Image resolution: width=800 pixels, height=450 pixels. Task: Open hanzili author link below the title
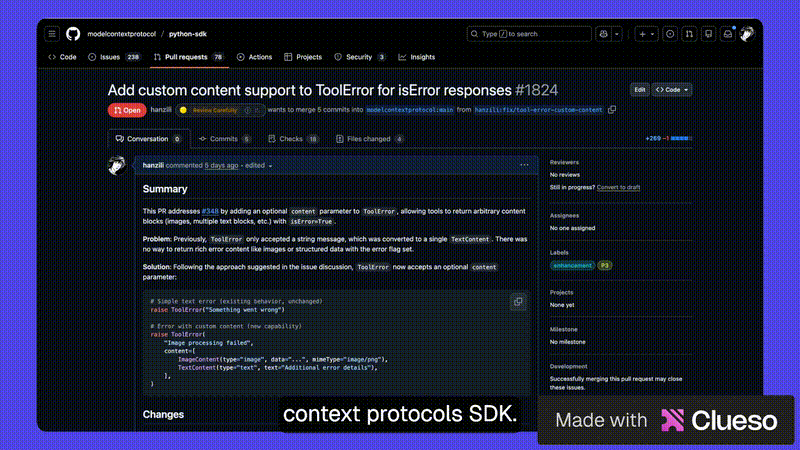click(161, 110)
